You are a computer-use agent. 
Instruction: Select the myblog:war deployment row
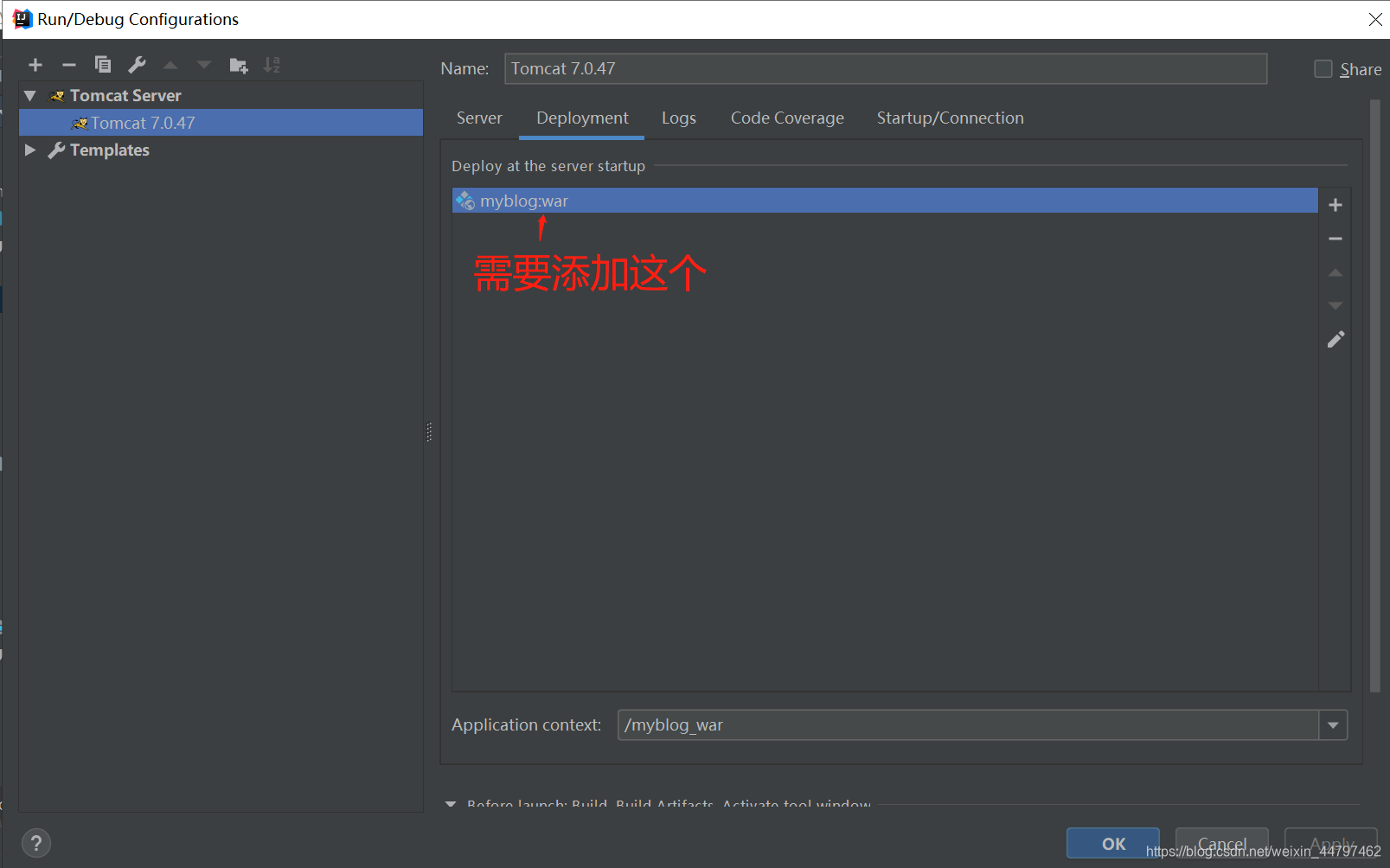coord(885,201)
